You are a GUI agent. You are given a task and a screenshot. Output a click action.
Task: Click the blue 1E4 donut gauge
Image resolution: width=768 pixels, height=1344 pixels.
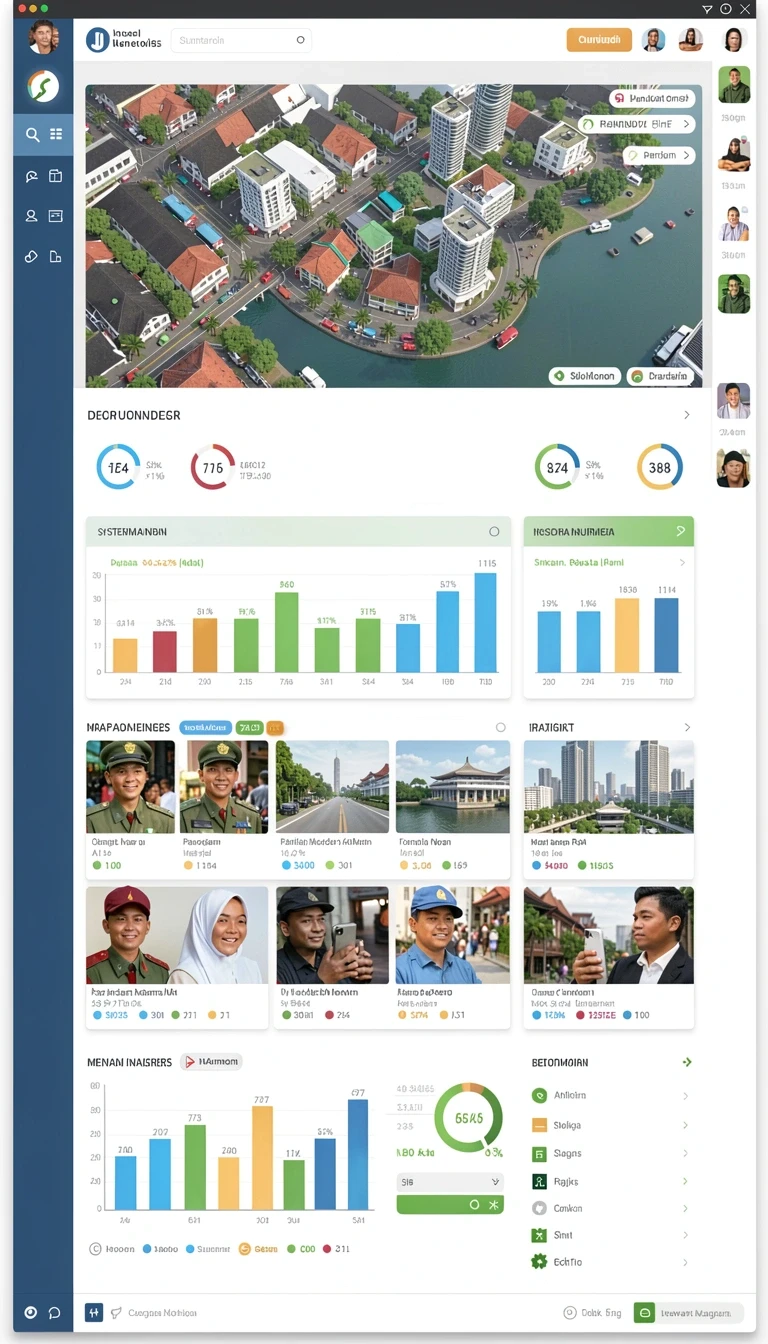click(118, 467)
